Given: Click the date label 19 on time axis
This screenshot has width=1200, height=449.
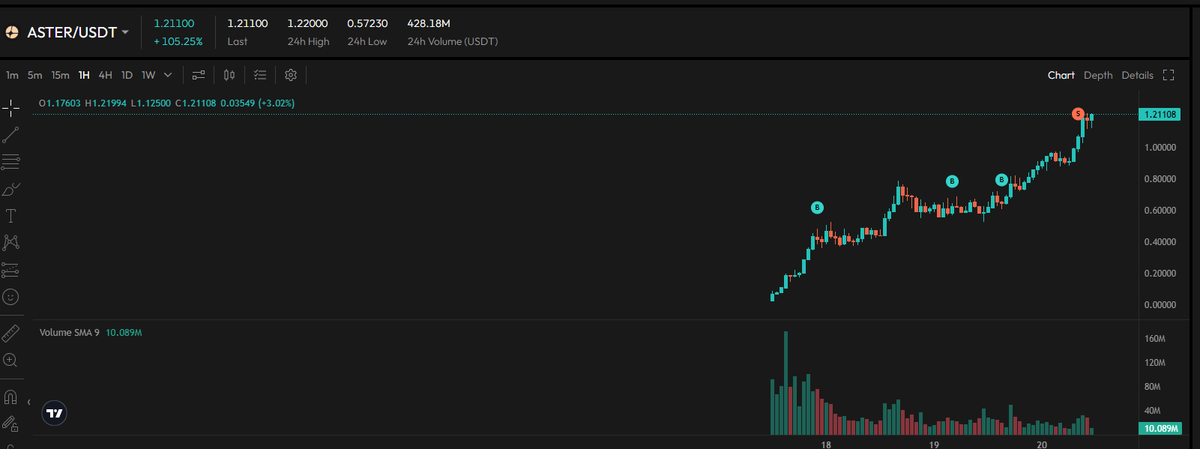Looking at the screenshot, I should [933, 443].
